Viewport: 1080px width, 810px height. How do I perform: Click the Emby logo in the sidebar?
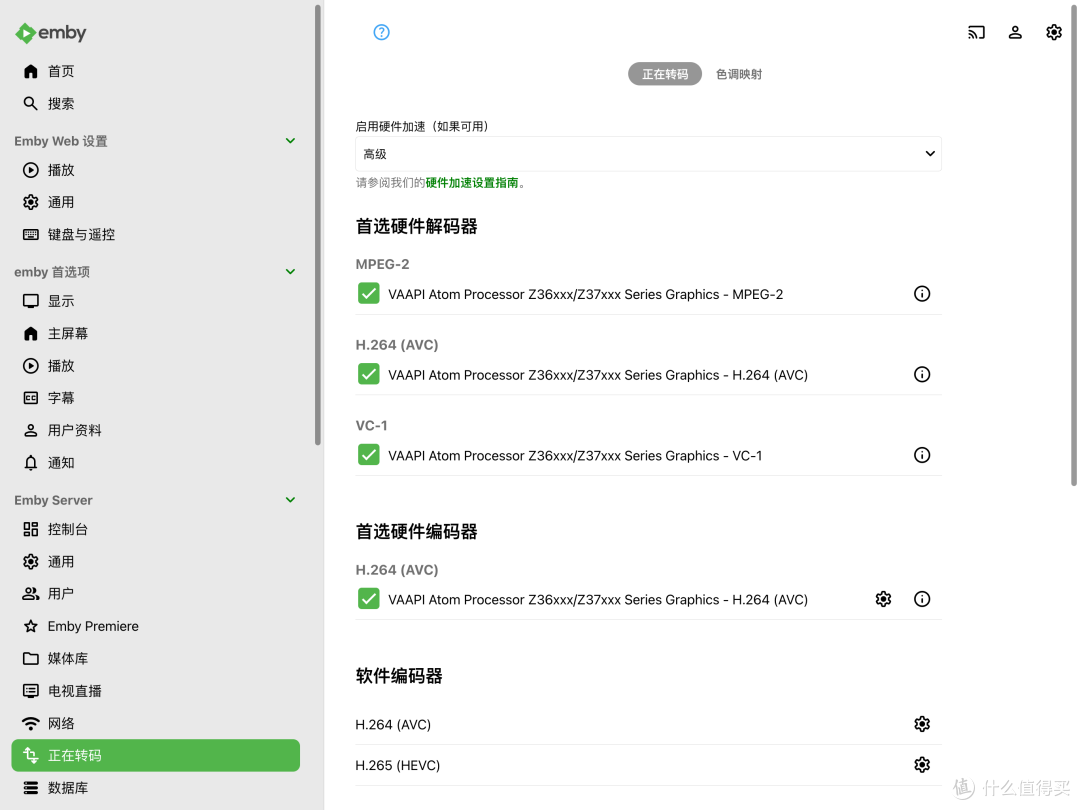click(50, 32)
